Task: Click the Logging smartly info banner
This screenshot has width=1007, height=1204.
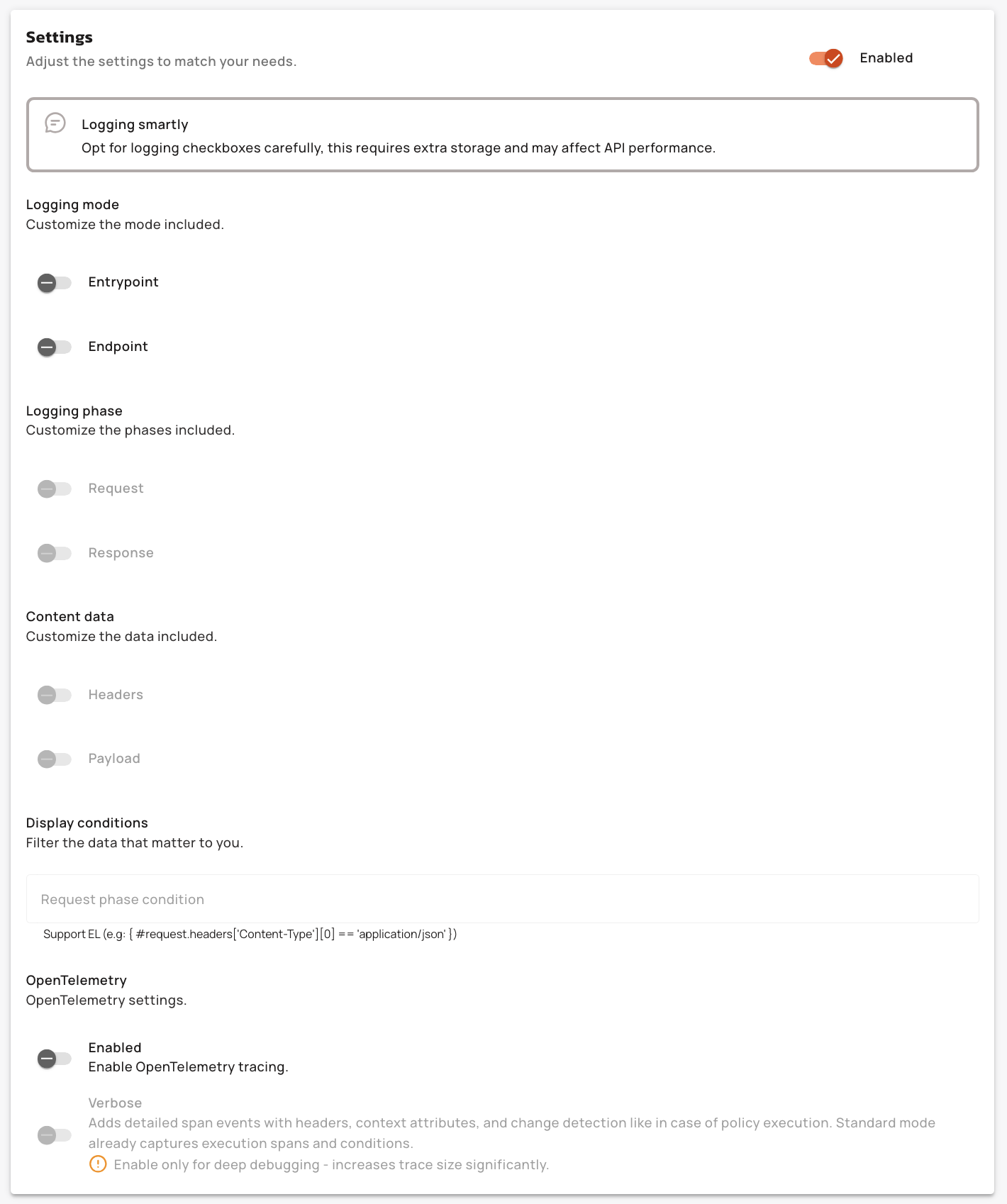Action: [x=502, y=135]
